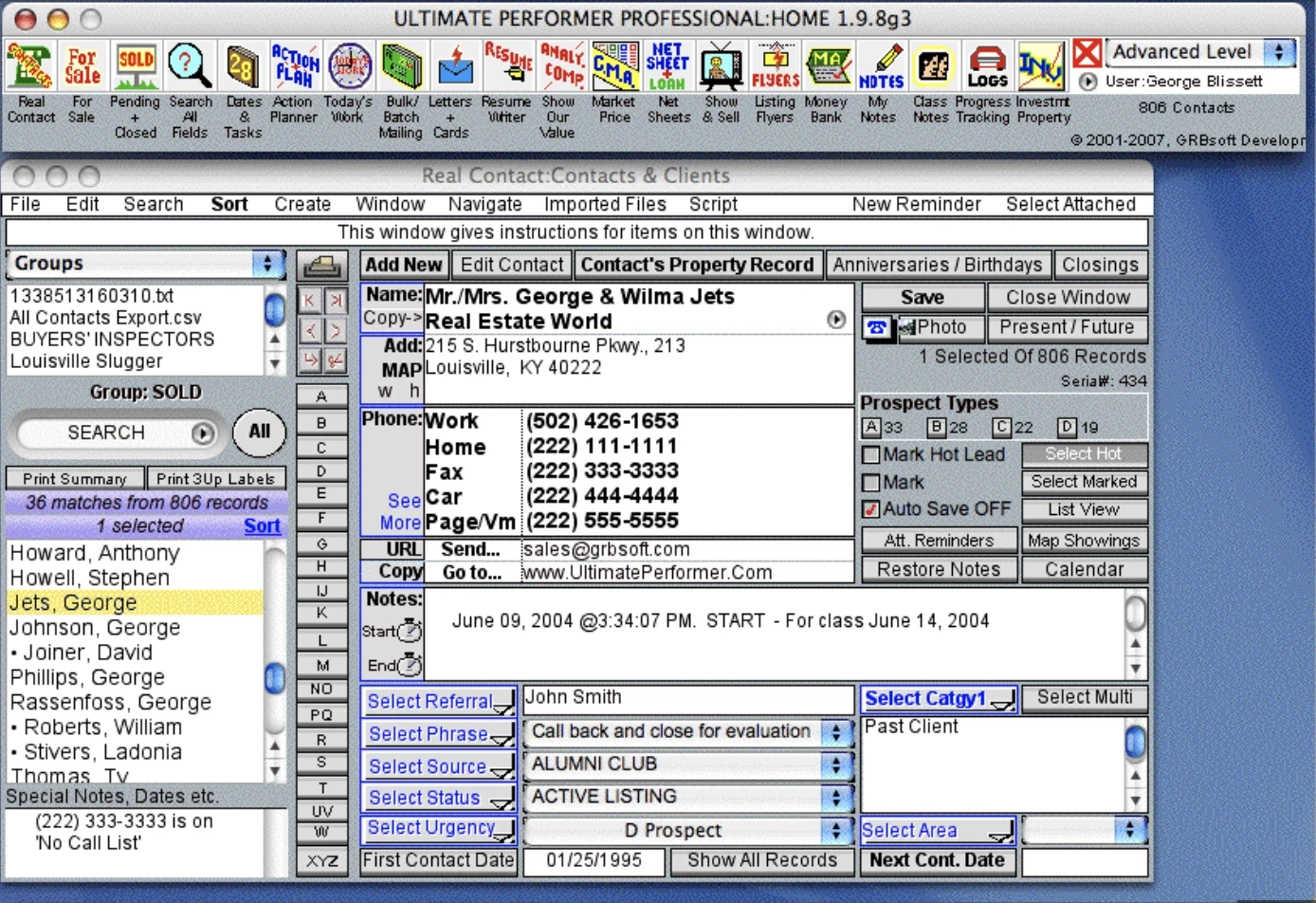This screenshot has height=903, width=1316.
Task: Launch the Resume Writer icon
Action: (x=507, y=66)
